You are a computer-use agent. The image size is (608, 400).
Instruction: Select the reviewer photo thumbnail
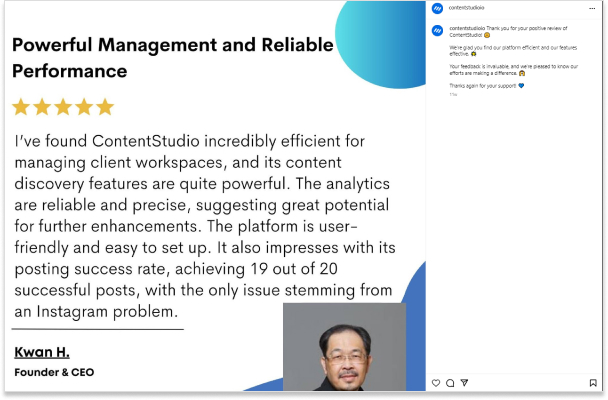(344, 347)
